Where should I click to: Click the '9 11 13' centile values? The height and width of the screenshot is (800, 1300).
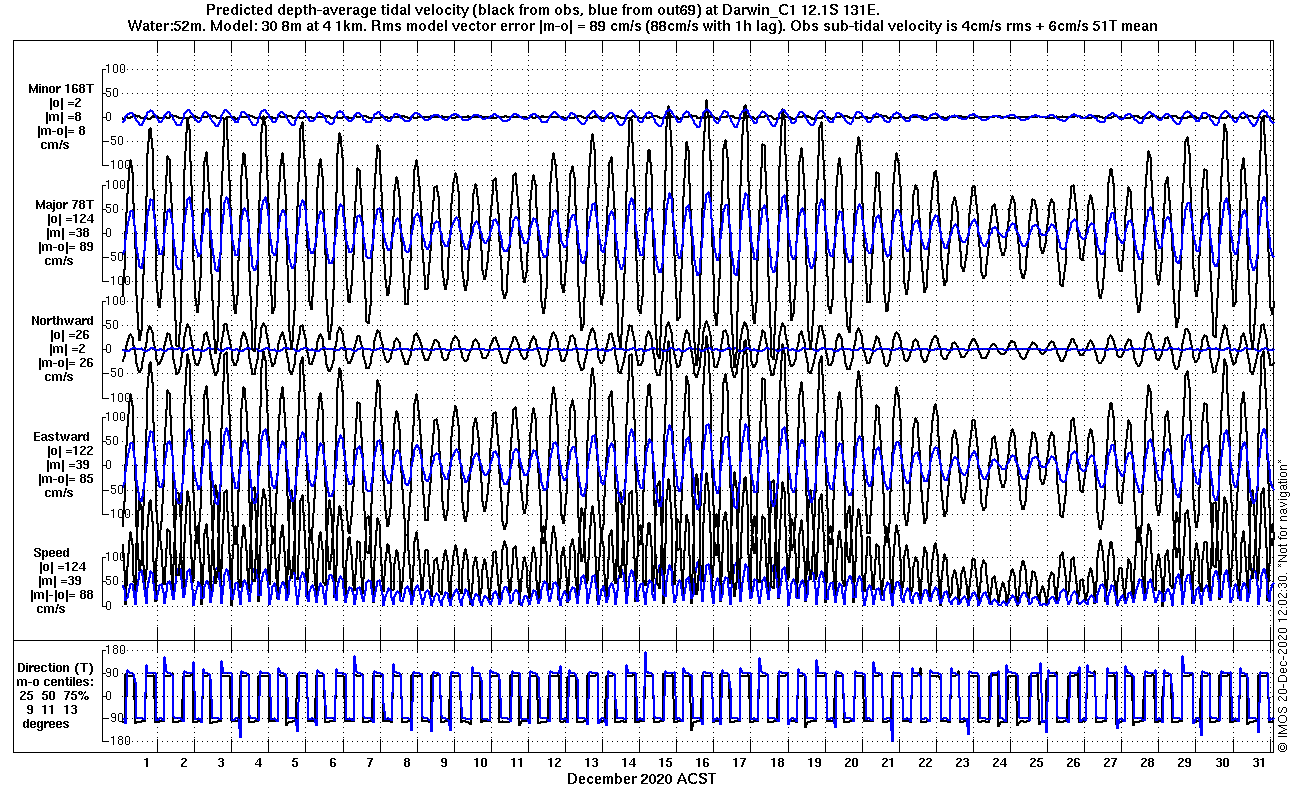52,709
